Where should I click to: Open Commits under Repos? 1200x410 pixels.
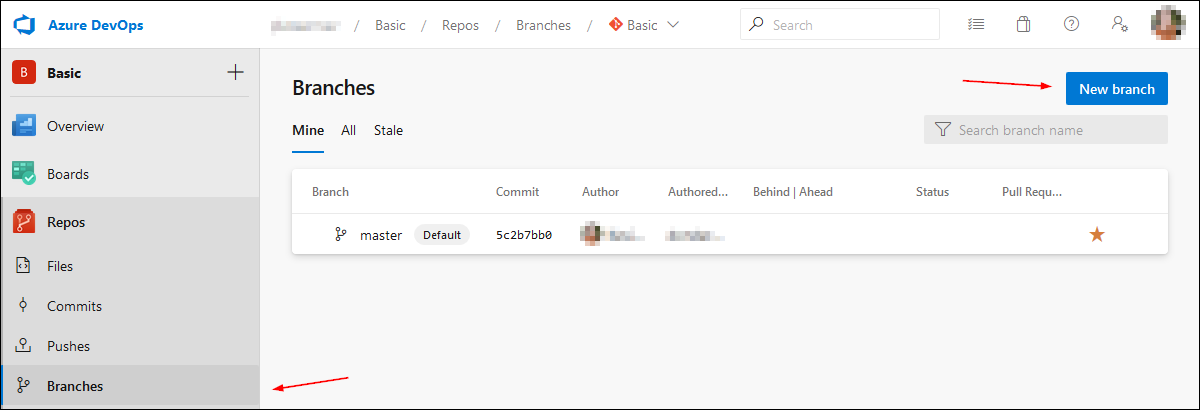point(130,306)
